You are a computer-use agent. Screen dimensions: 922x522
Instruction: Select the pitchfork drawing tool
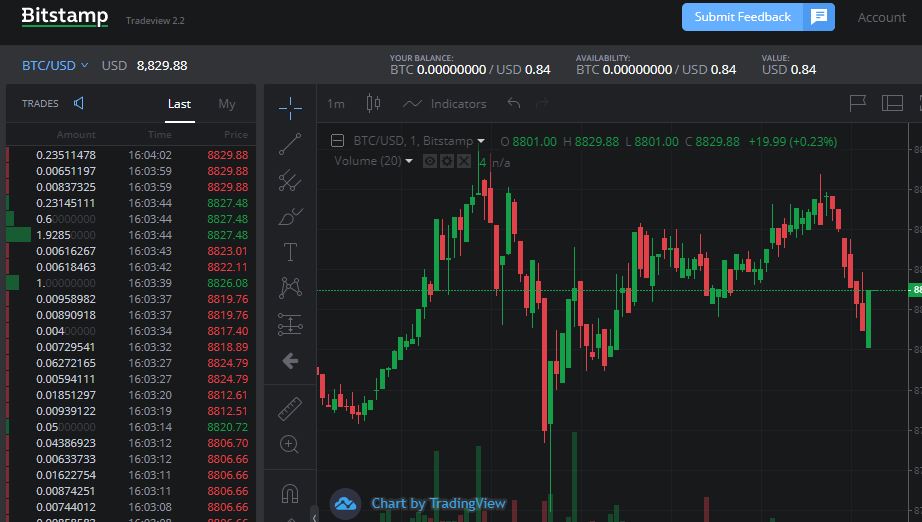[x=290, y=180]
